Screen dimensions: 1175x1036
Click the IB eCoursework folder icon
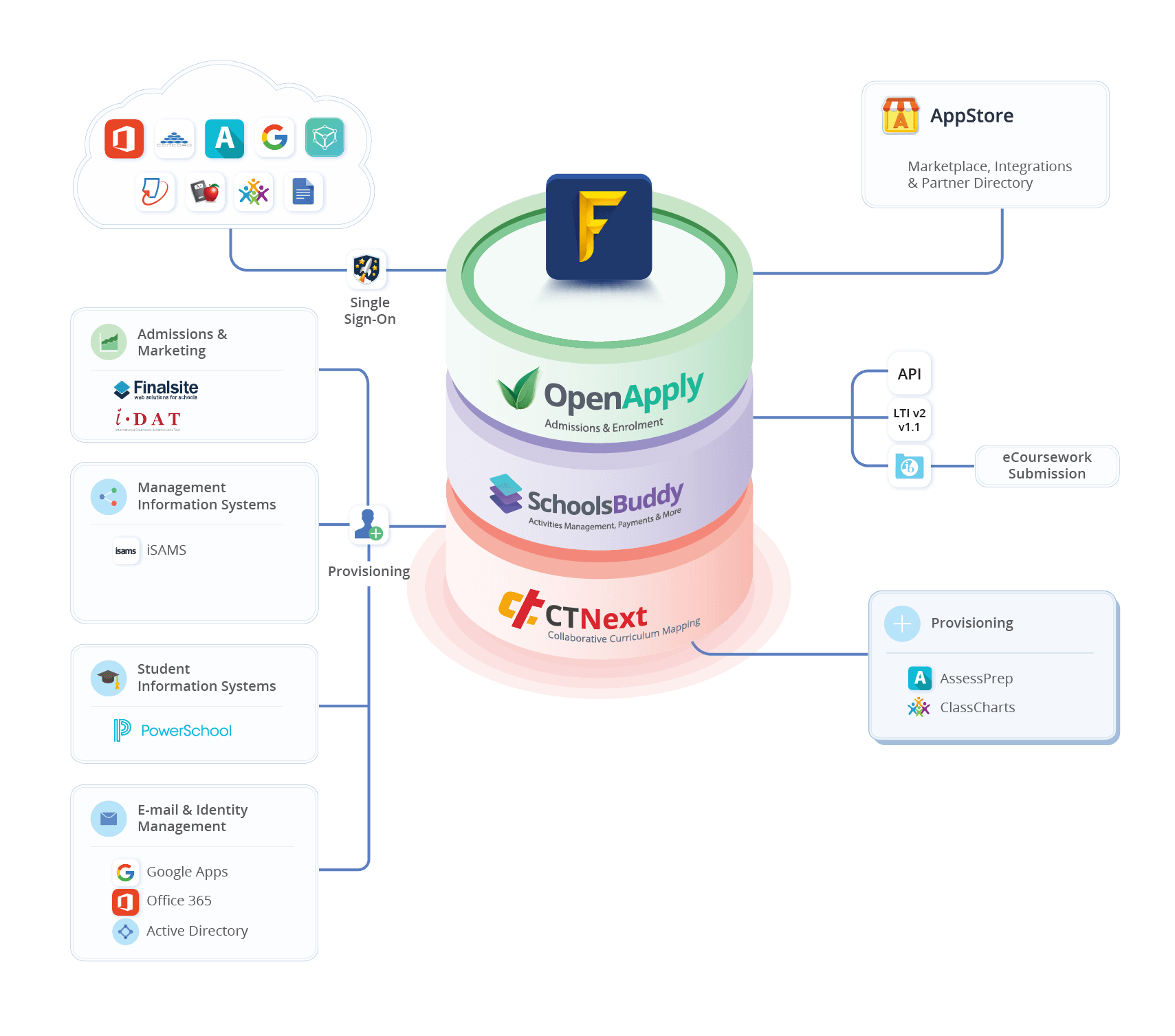point(910,467)
